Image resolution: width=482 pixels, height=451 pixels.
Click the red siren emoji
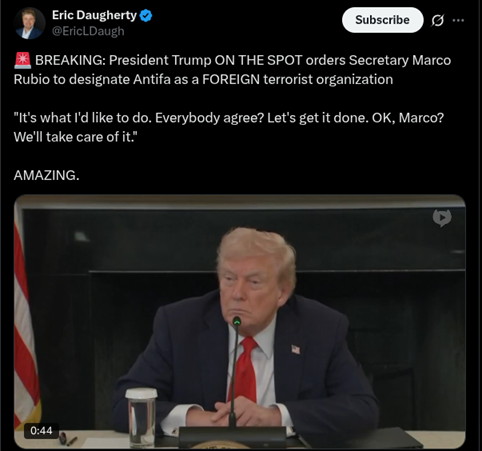click(23, 60)
